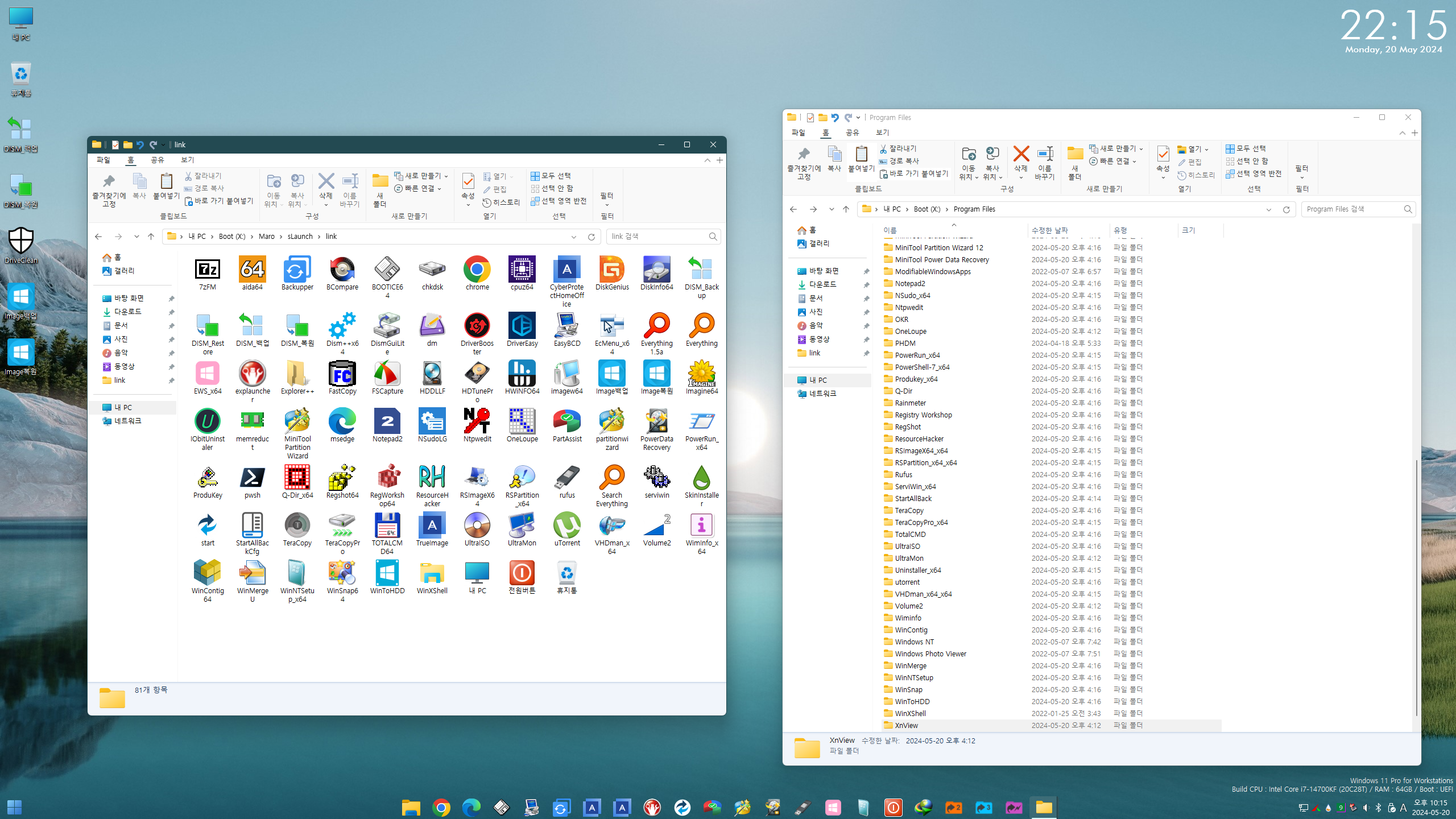The width and height of the screenshot is (1456, 819).
Task: Select the cpuz64 icon
Action: [x=522, y=269]
